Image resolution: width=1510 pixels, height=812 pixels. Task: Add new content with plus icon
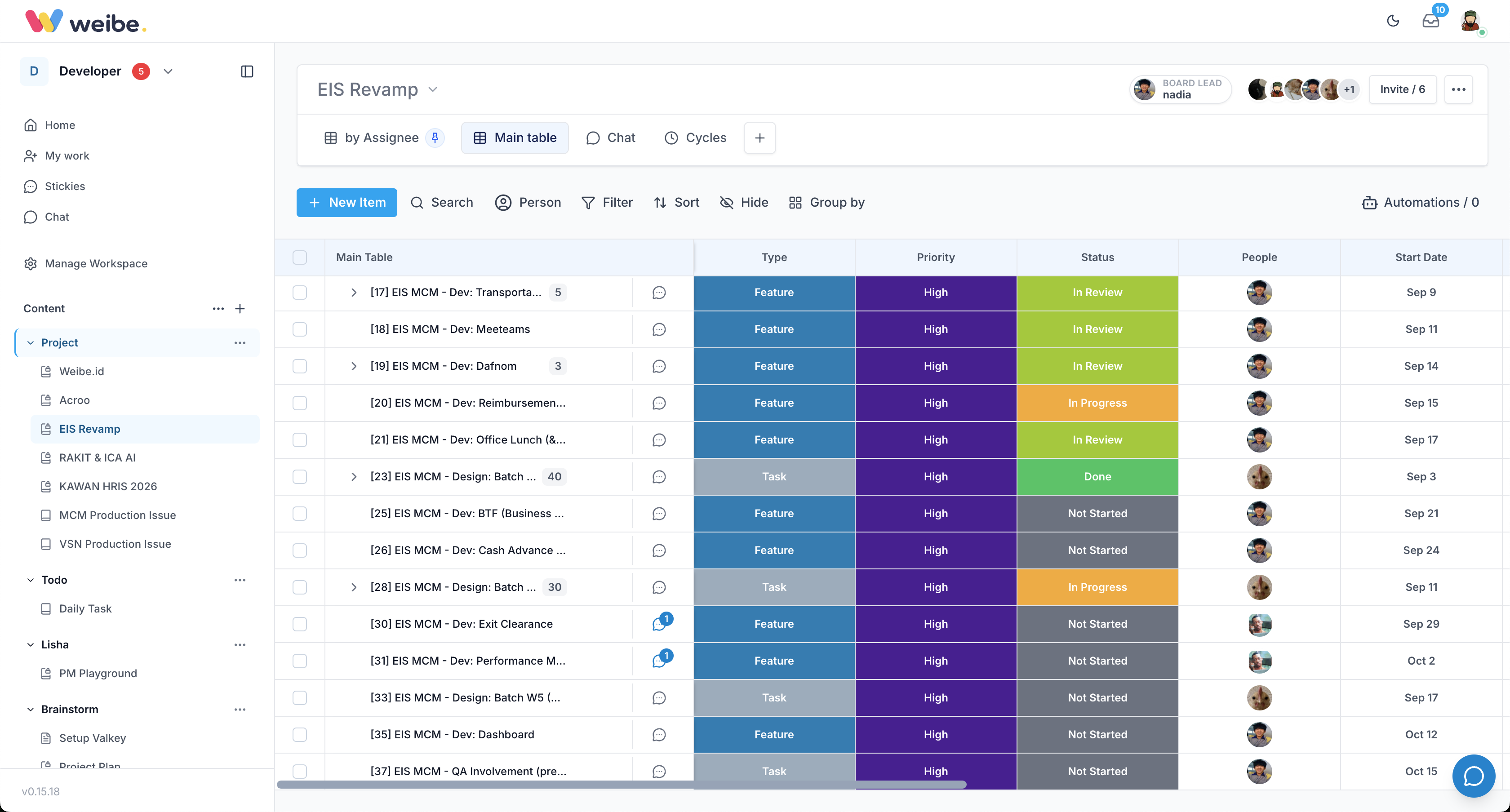240,308
